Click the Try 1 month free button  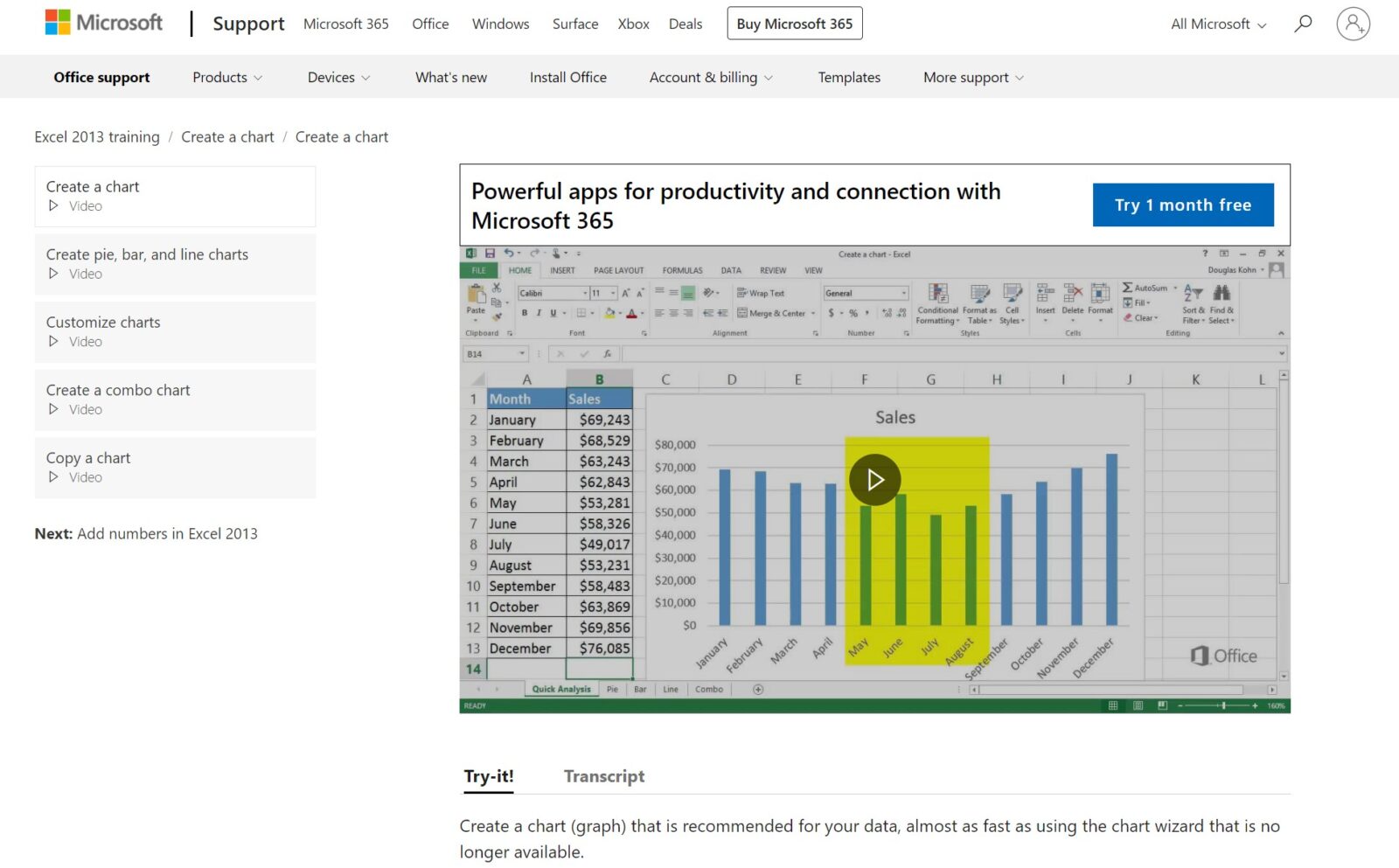coord(1182,205)
